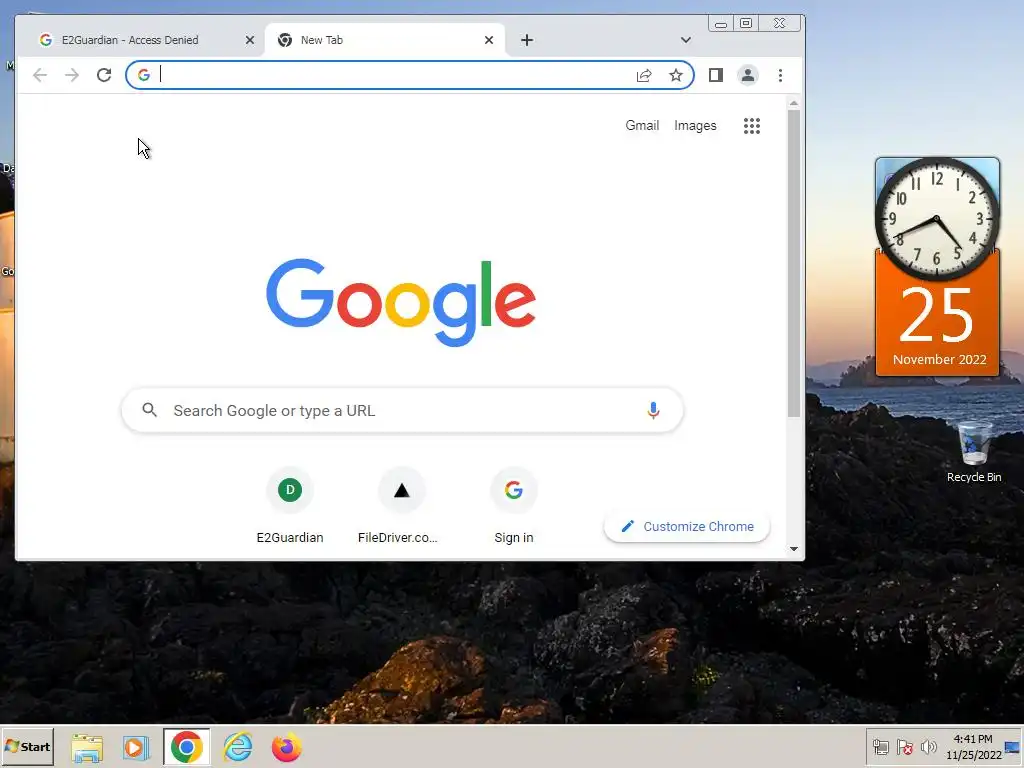
Task: Open the Gmail link
Action: point(642,125)
